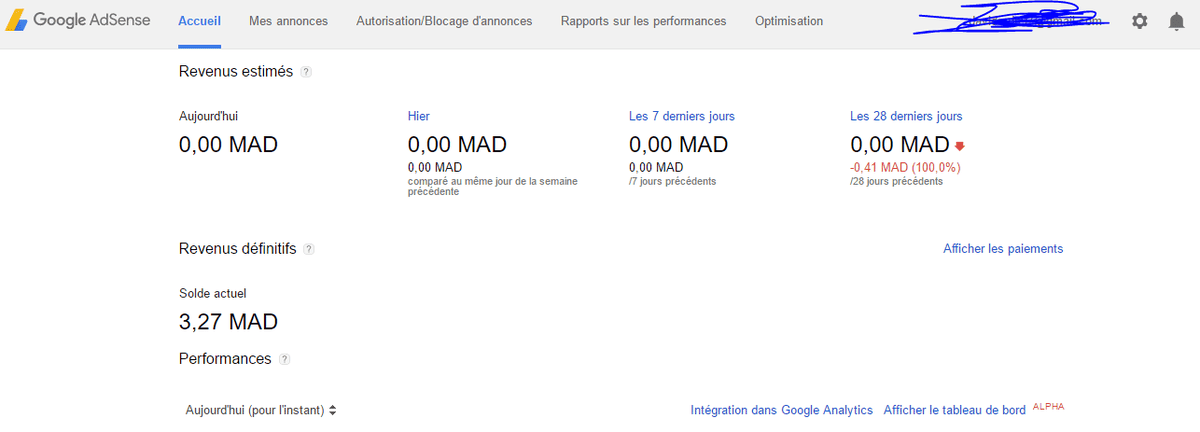This screenshot has width=1200, height=432.
Task: Click the Revenus estimés heading
Action: coord(236,72)
